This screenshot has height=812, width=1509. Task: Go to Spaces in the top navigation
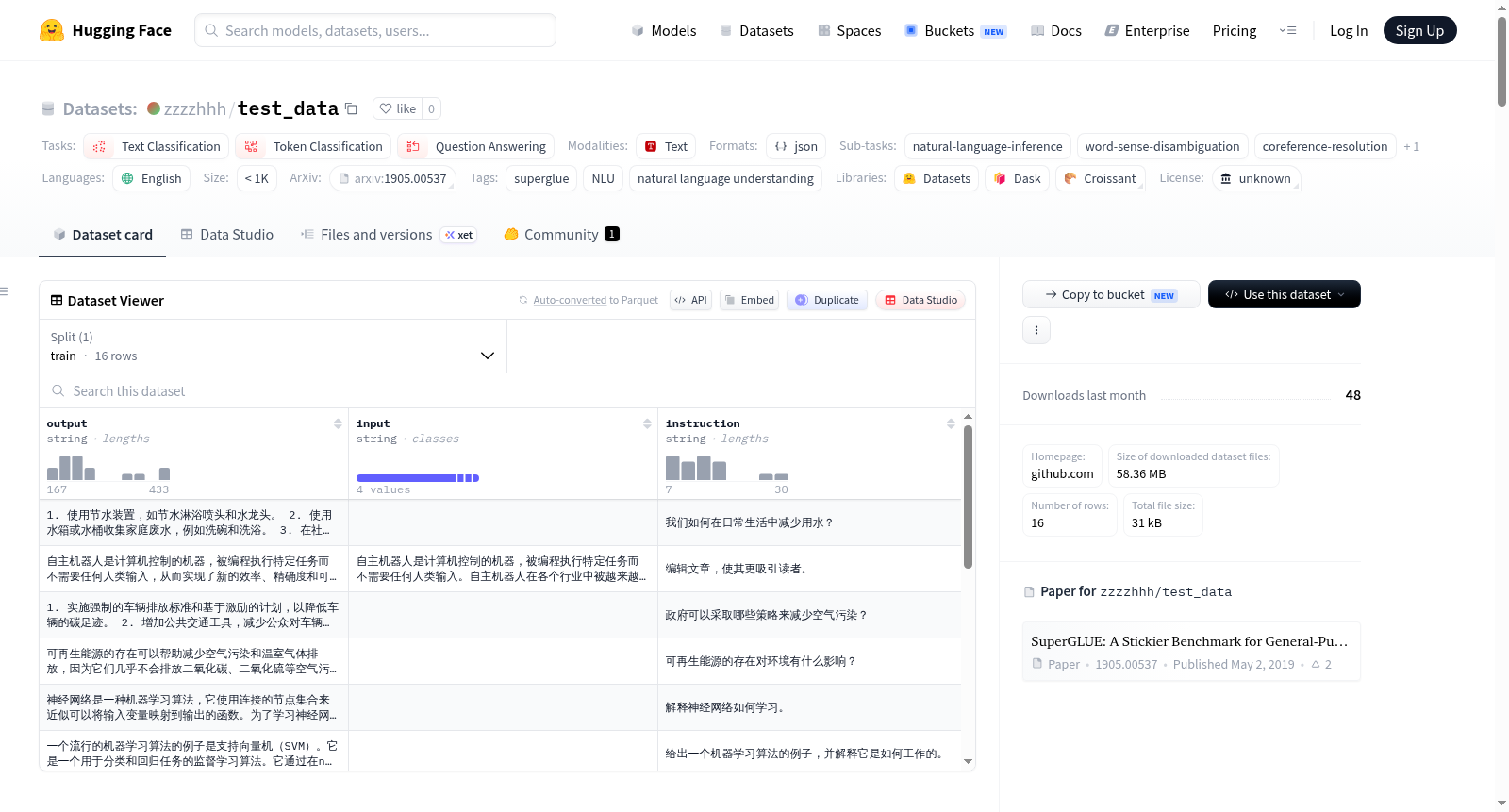click(x=850, y=30)
